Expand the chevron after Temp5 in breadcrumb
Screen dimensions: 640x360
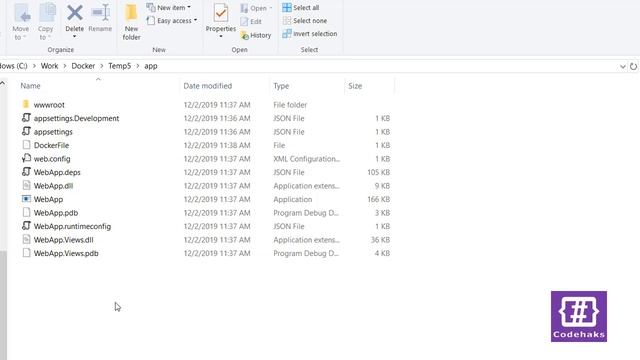click(x=138, y=66)
